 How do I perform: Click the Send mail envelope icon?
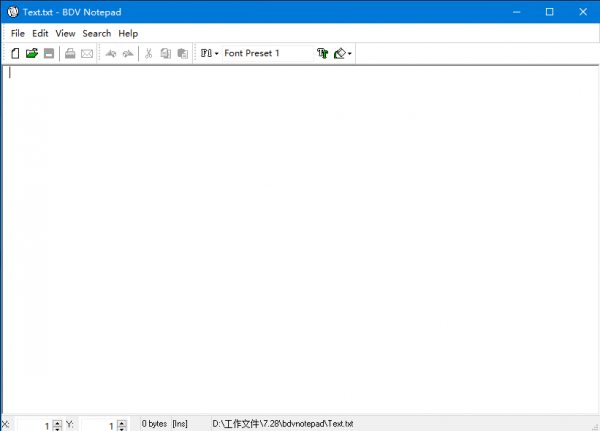tap(87, 53)
